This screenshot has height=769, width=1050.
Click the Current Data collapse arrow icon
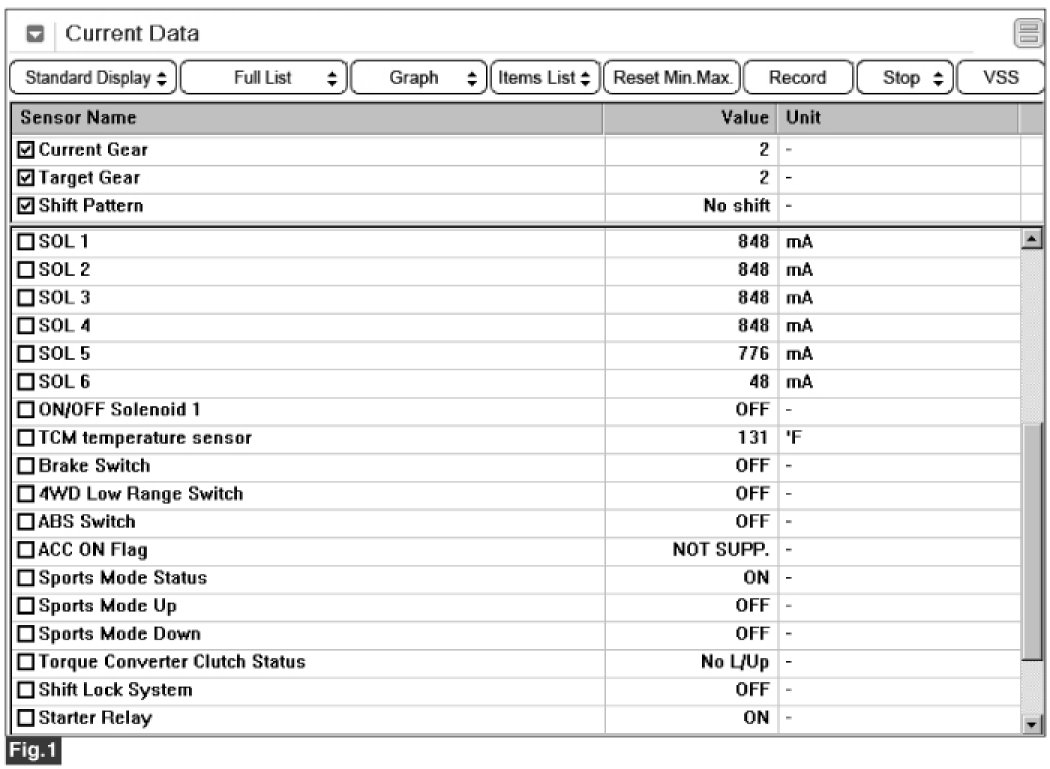tap(35, 34)
